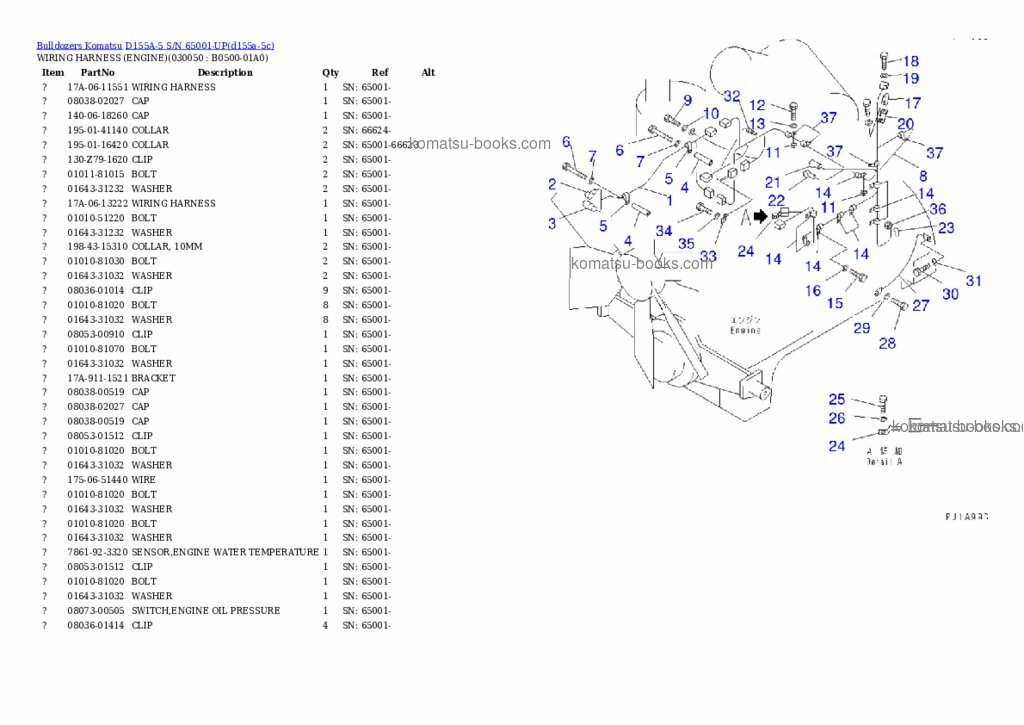Select the SWITCH,ENGINE OIL PRESSURE entry

[205, 610]
